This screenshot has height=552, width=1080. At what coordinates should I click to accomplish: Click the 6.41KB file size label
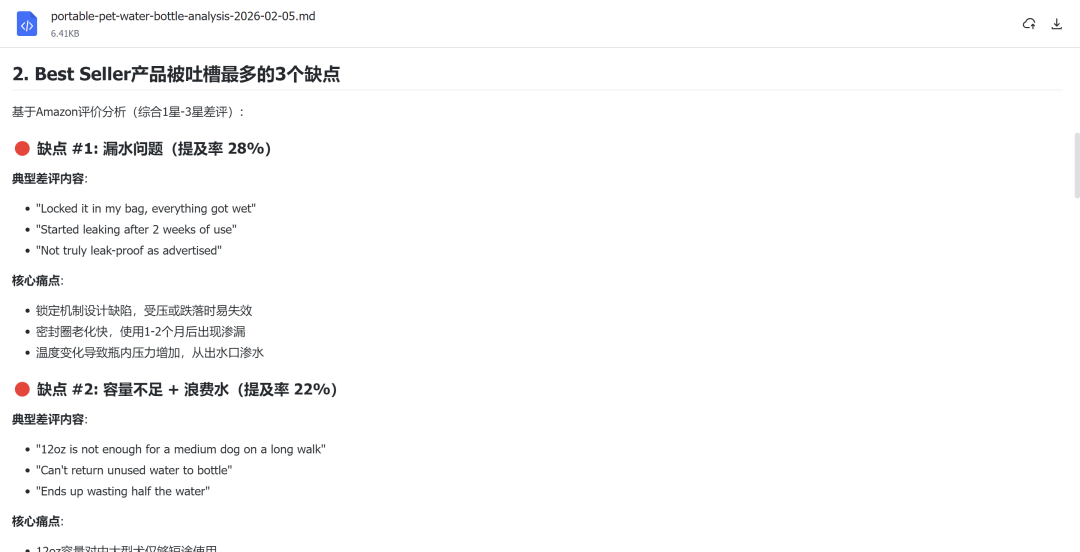coord(65,33)
